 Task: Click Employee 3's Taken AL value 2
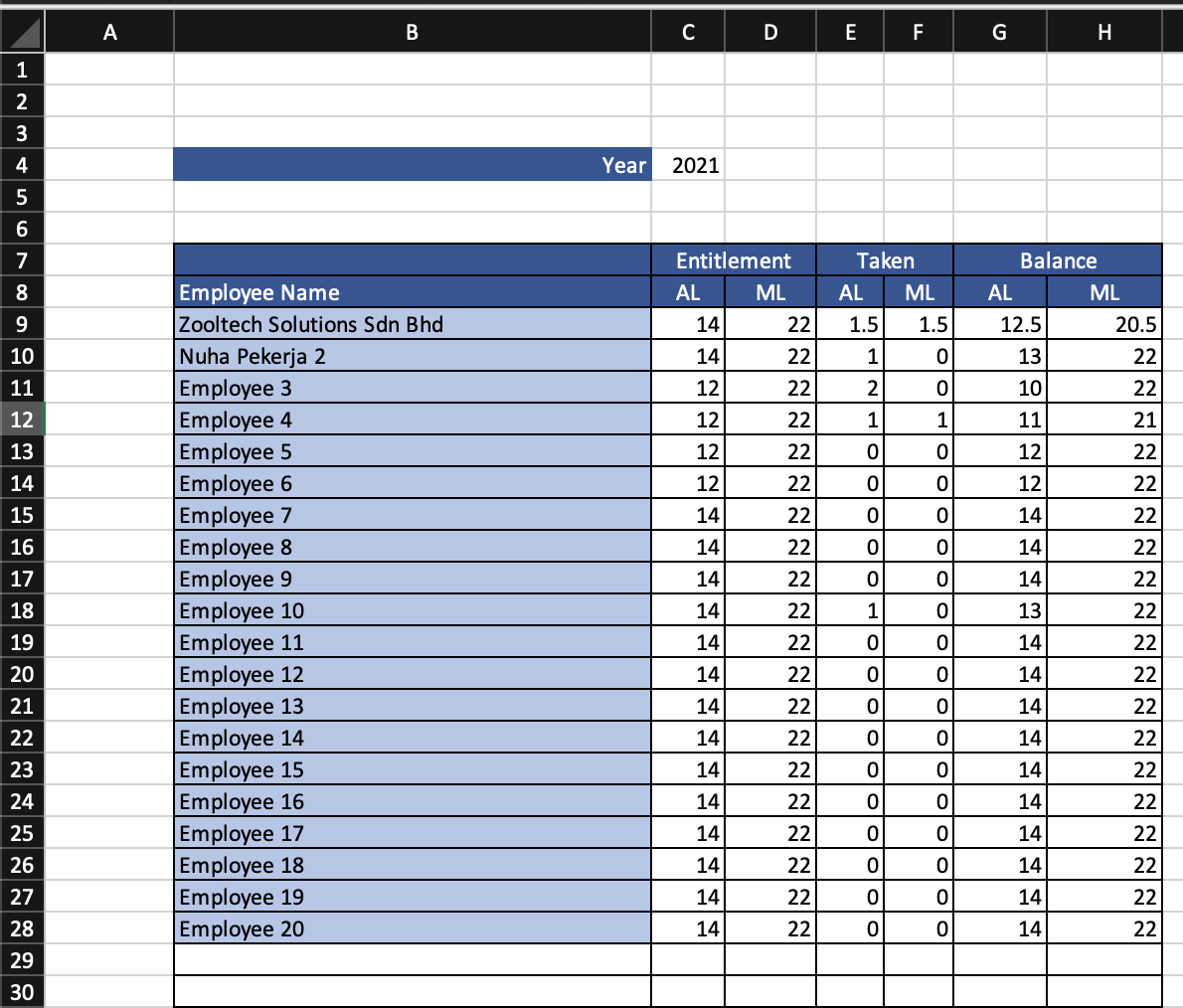[x=850, y=388]
